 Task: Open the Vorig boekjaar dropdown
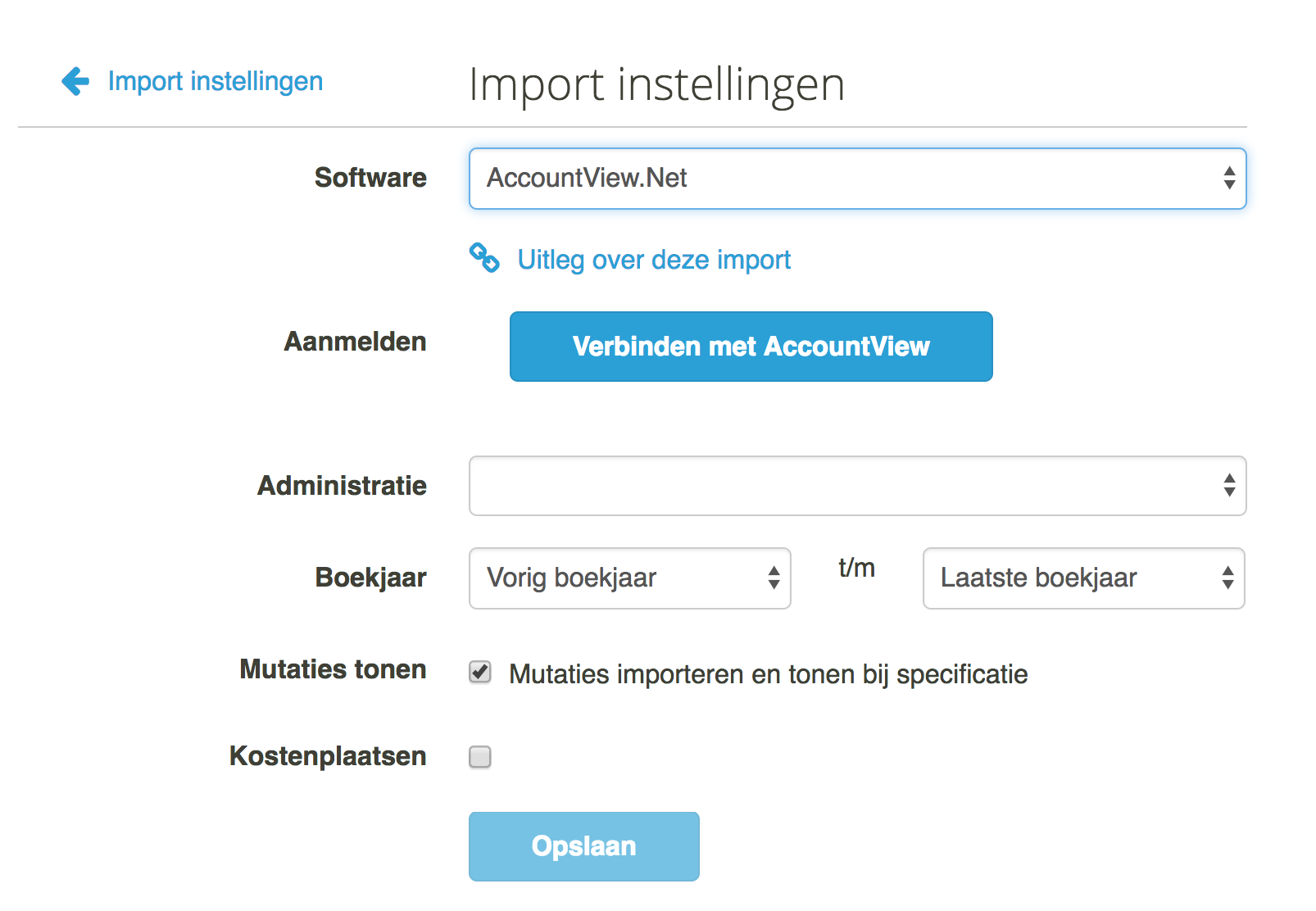629,578
